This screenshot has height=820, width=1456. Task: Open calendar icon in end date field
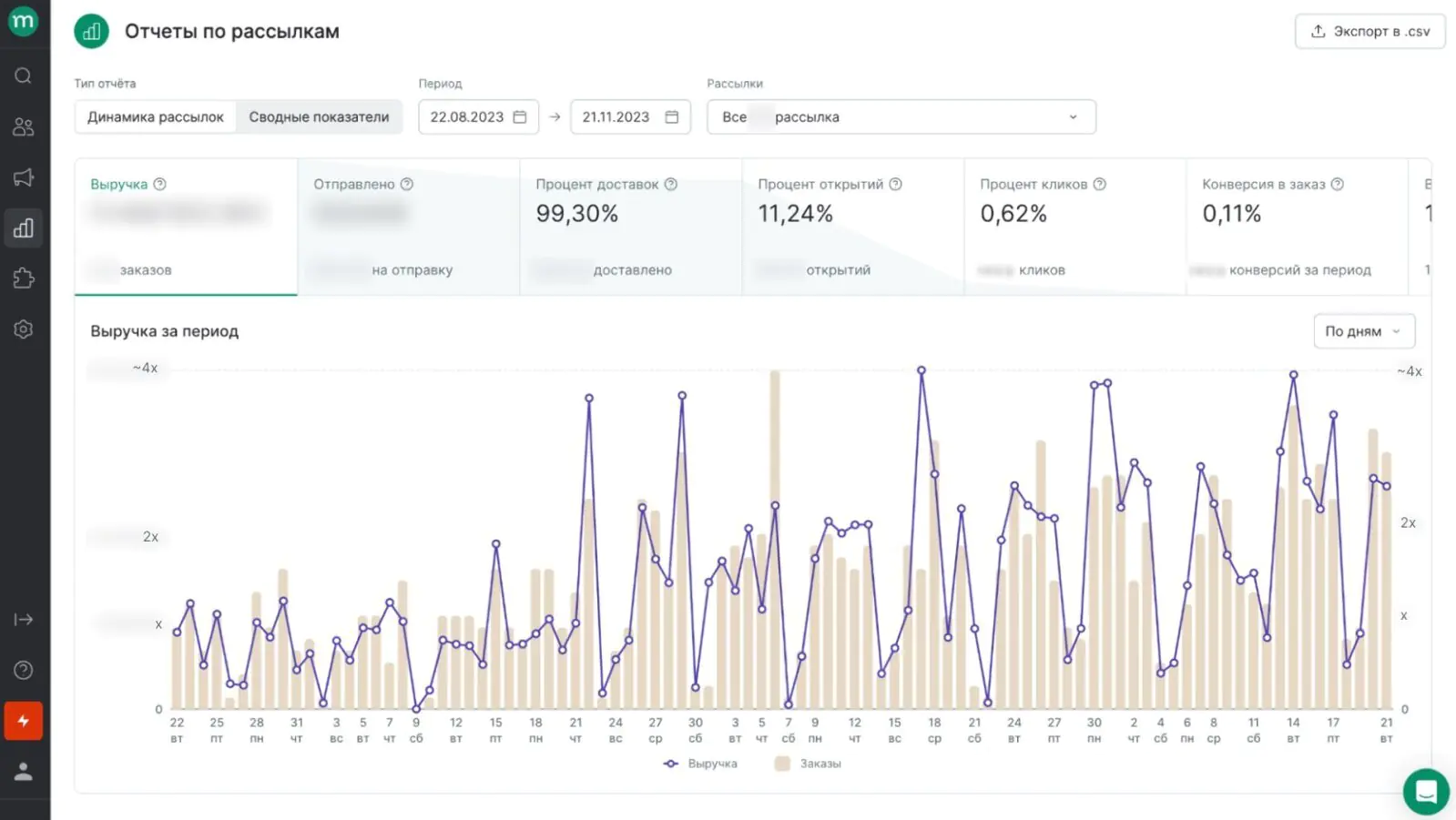tap(672, 116)
